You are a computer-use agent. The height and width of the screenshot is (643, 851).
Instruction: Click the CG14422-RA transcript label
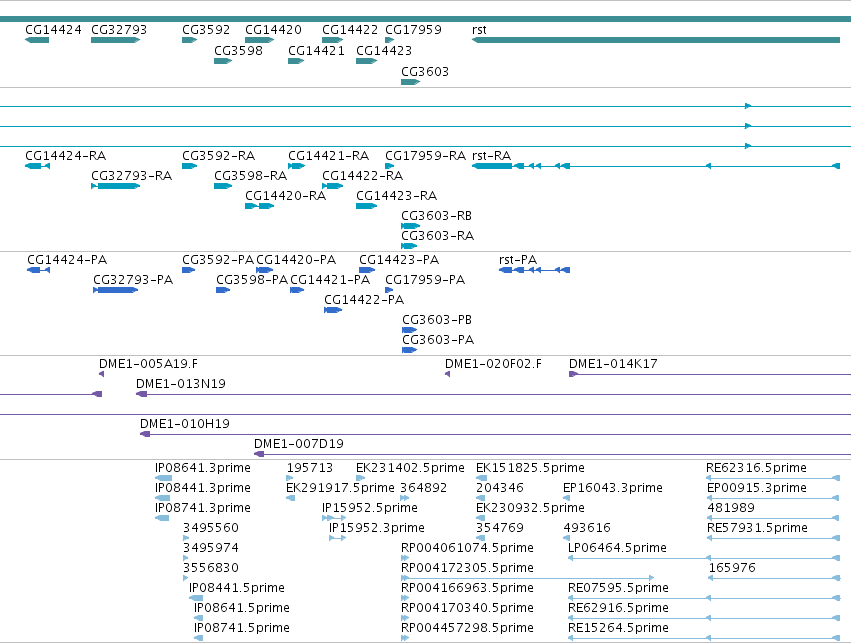pyautogui.click(x=363, y=176)
